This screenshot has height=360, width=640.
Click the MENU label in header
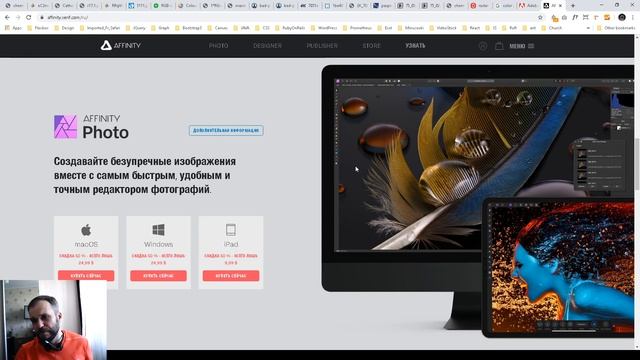[x=517, y=46]
